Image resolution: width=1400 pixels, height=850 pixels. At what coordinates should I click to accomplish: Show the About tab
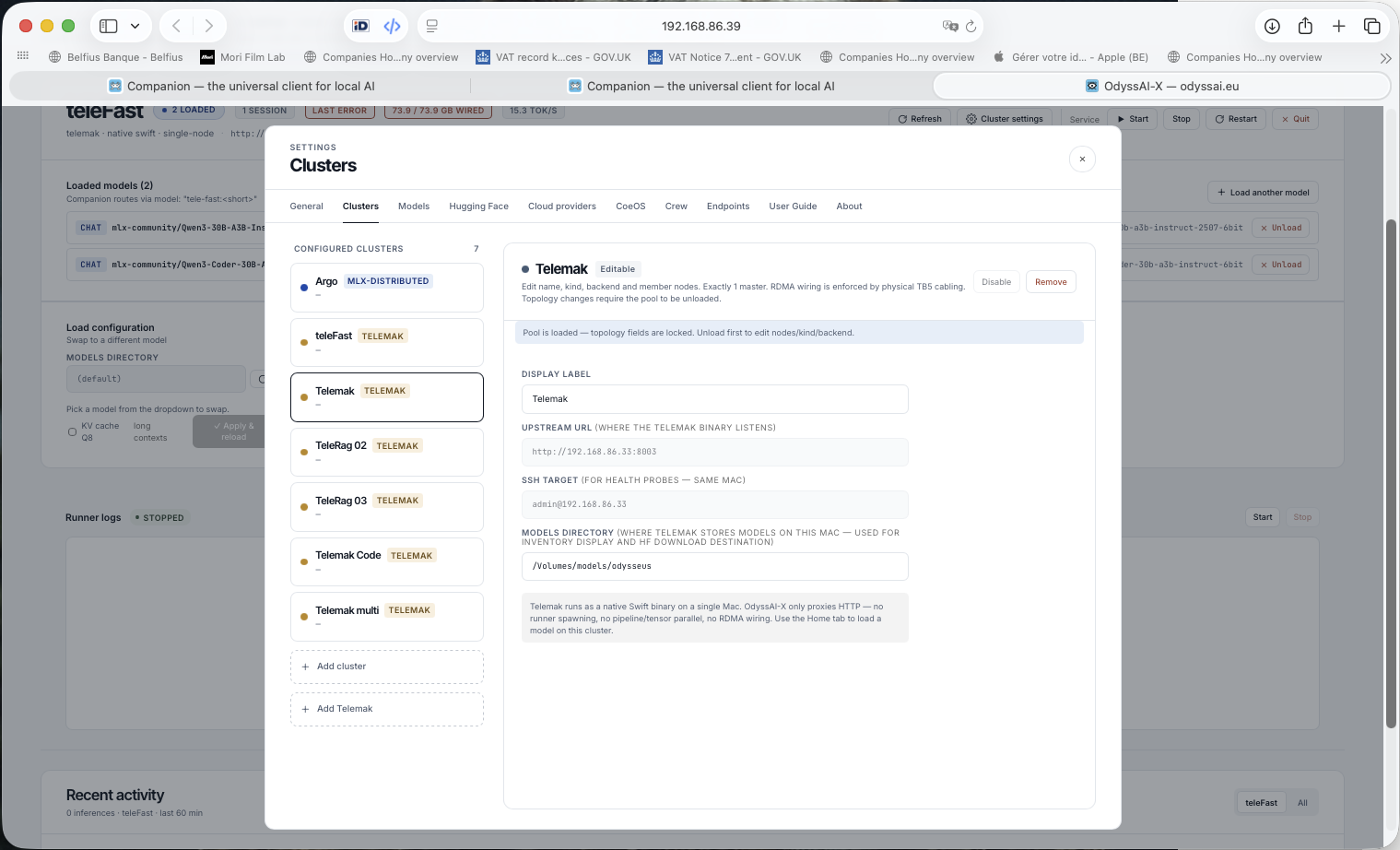click(x=849, y=207)
